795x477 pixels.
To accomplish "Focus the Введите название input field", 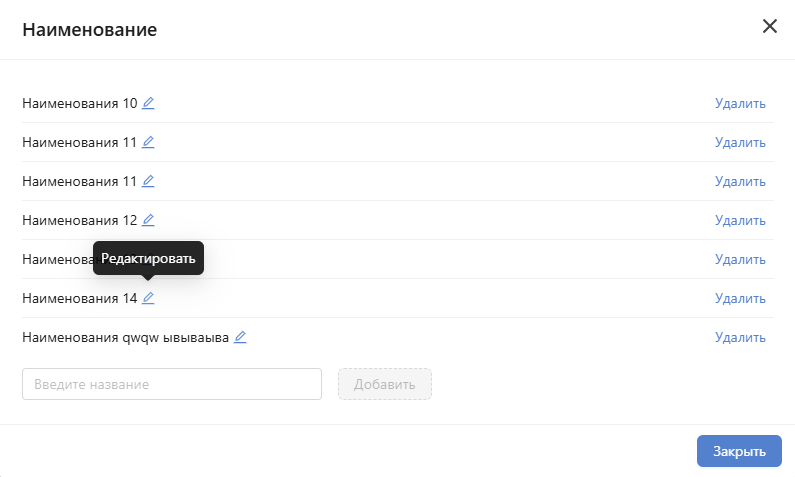I will click(171, 384).
